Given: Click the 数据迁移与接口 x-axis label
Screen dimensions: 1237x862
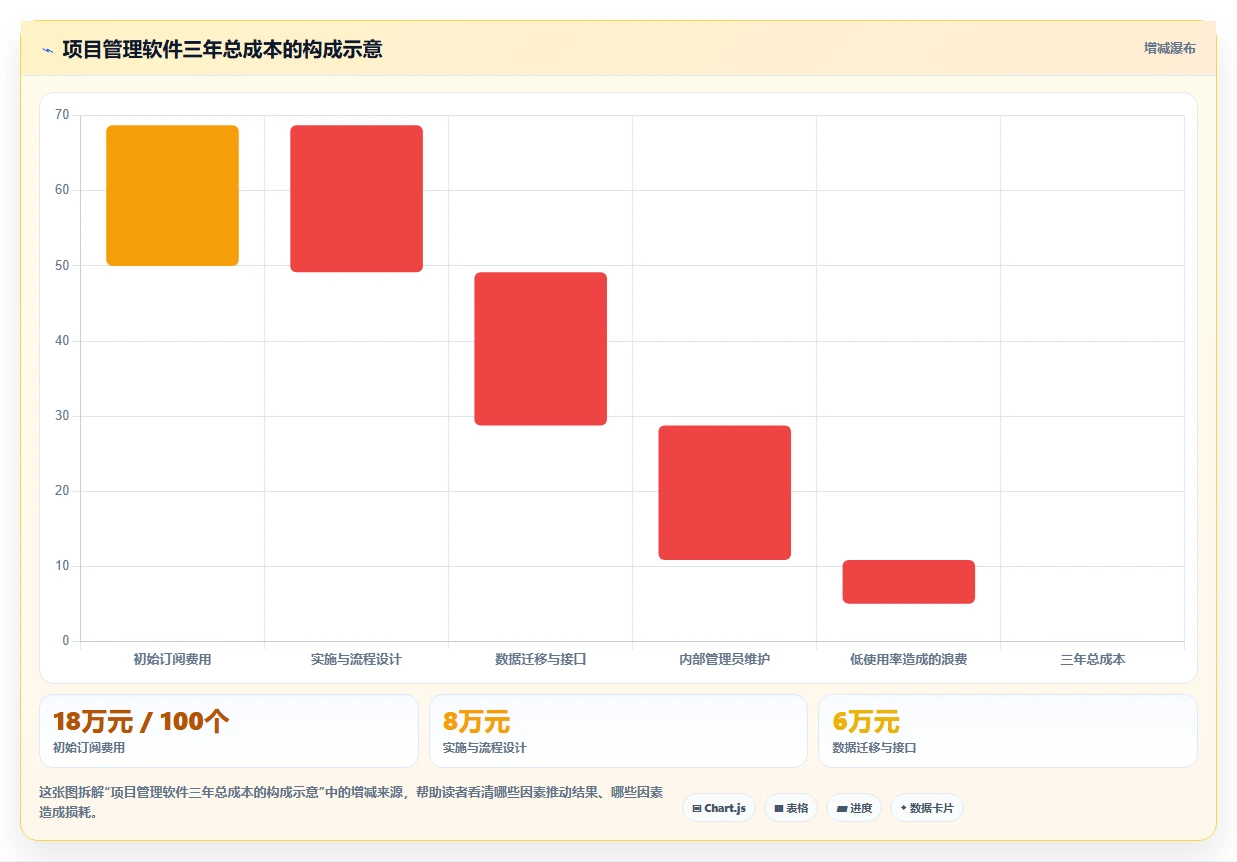Looking at the screenshot, I should click(540, 660).
